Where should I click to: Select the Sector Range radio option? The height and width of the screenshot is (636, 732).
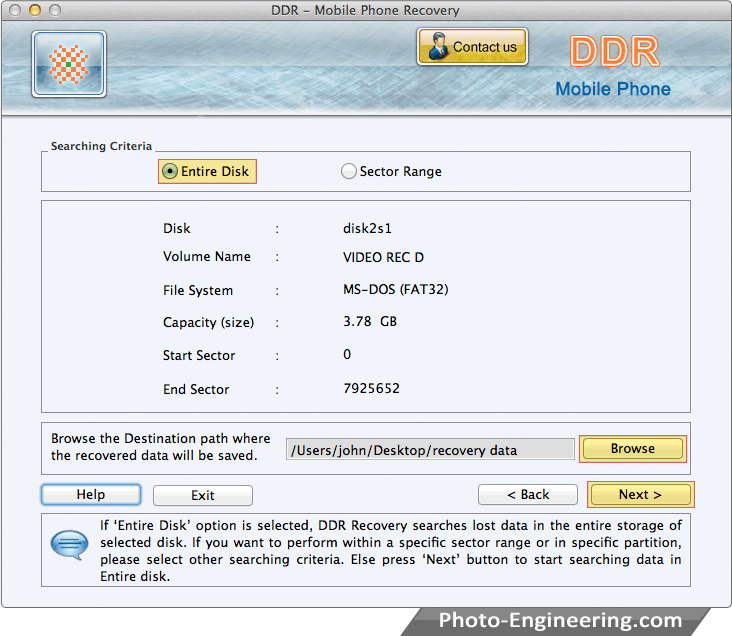click(x=391, y=171)
